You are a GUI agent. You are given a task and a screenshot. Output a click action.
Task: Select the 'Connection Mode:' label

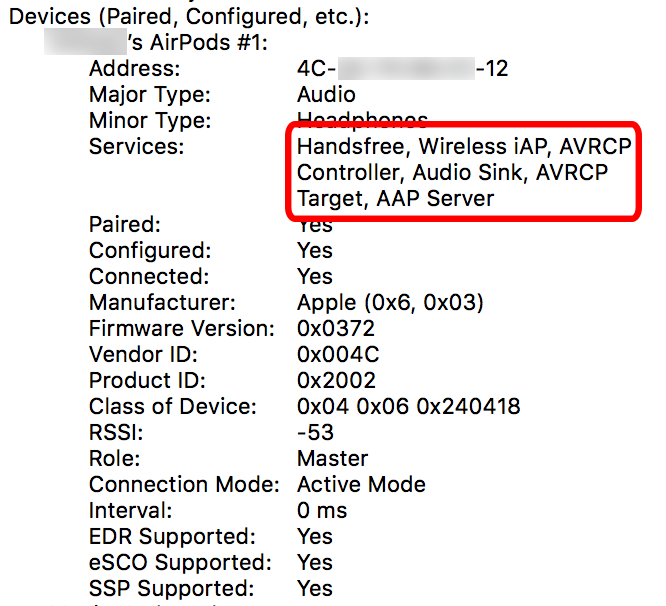pyautogui.click(x=184, y=484)
